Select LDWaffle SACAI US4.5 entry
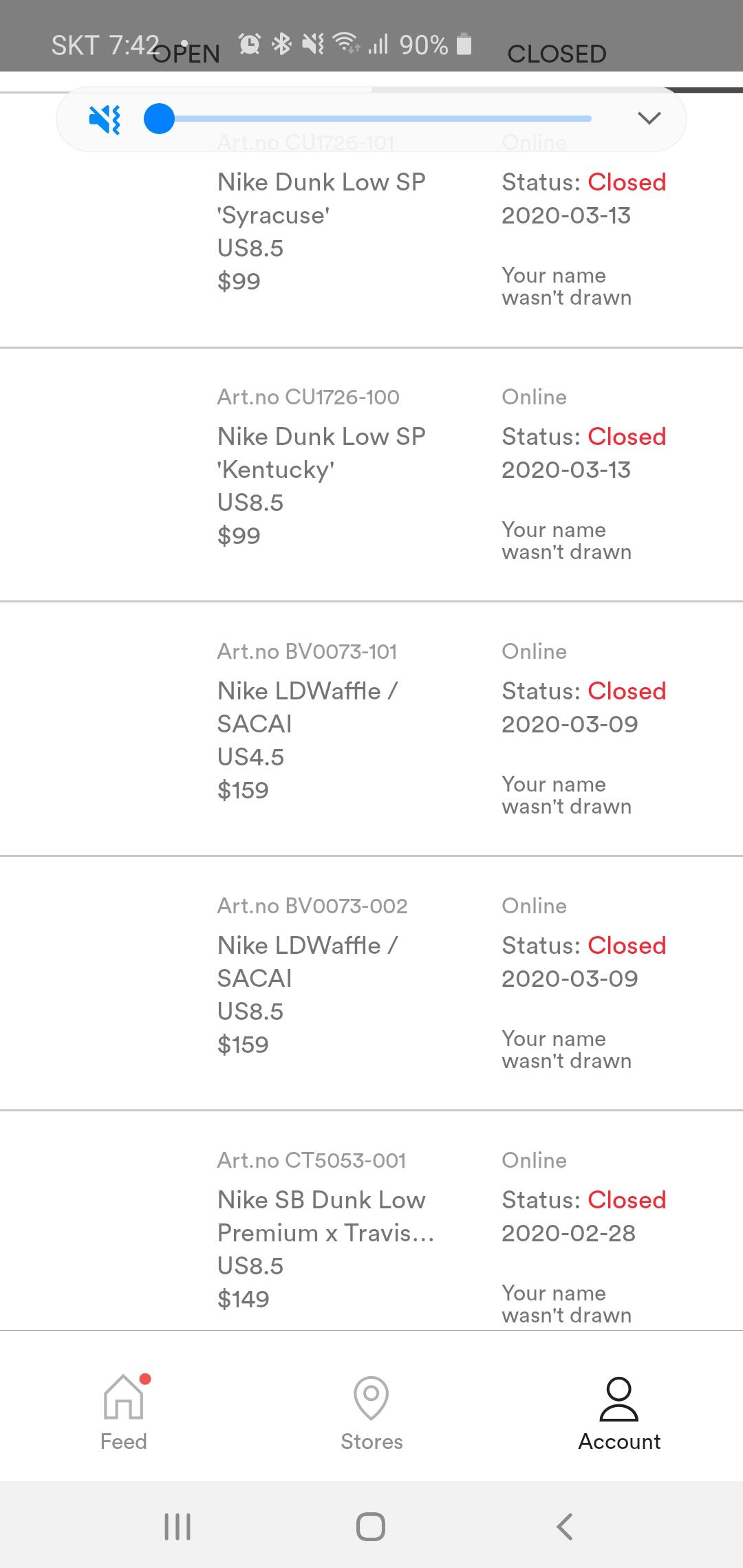 [307, 707]
